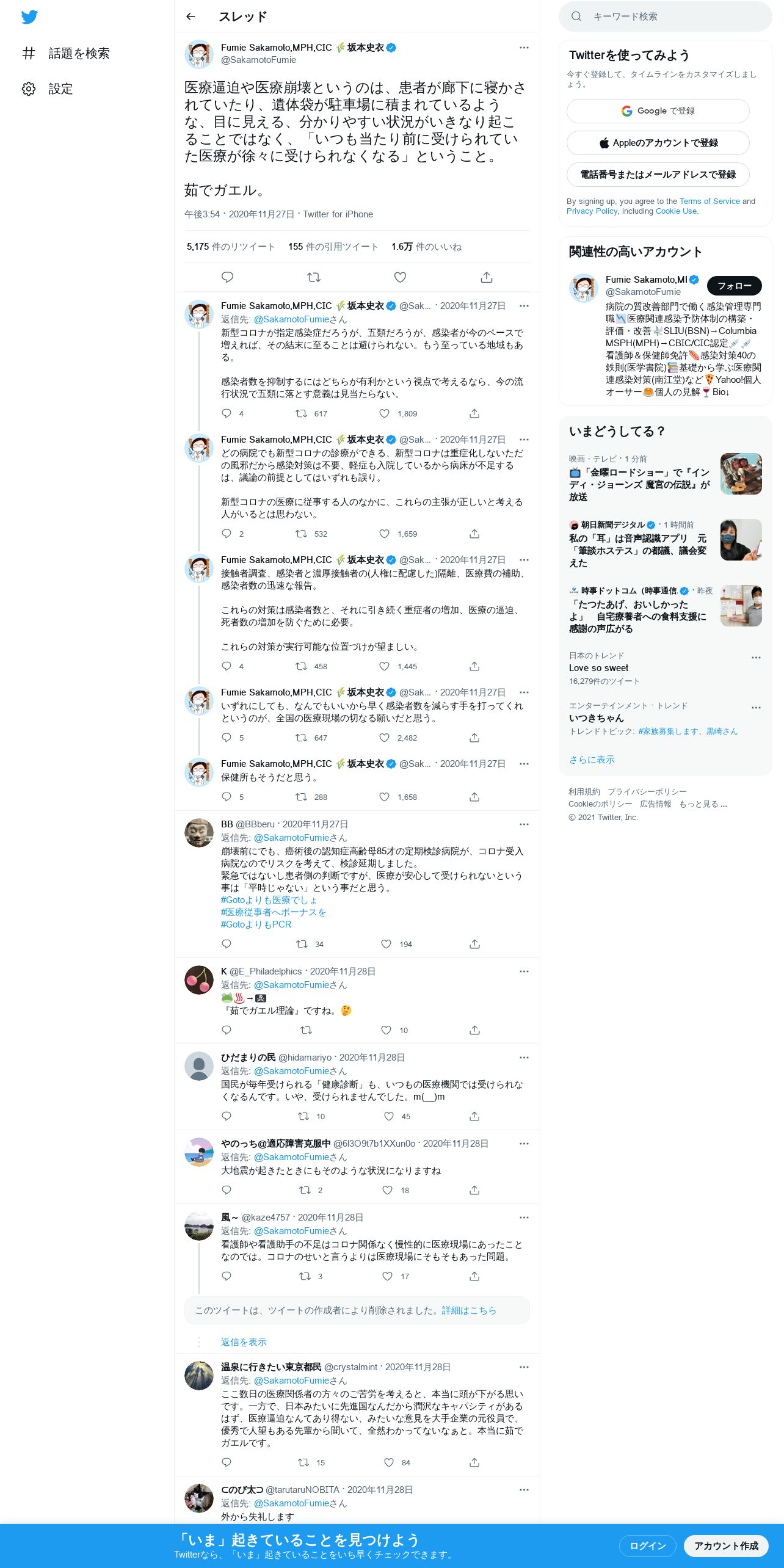Open more menu for Love so sweet trend
The width and height of the screenshot is (784, 1568).
tap(756, 658)
